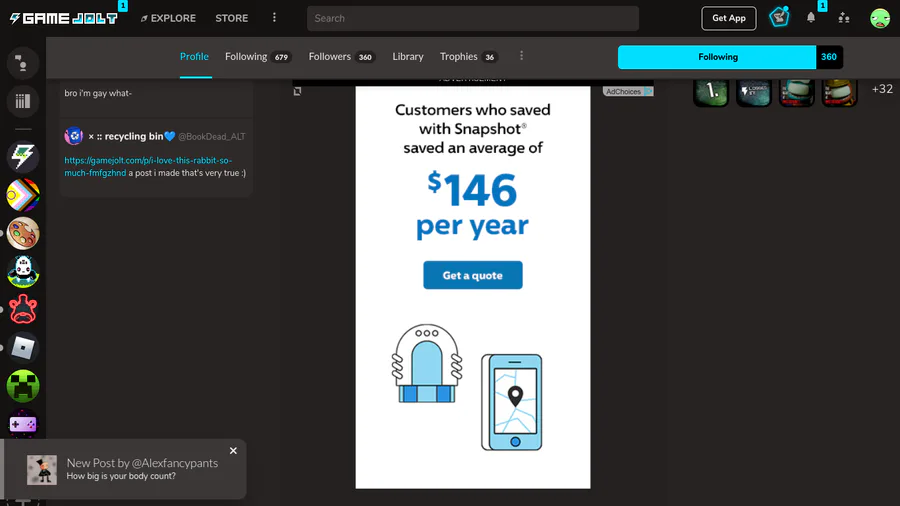Switch to the Following 679 tab
The image size is (900, 506).
tap(258, 57)
